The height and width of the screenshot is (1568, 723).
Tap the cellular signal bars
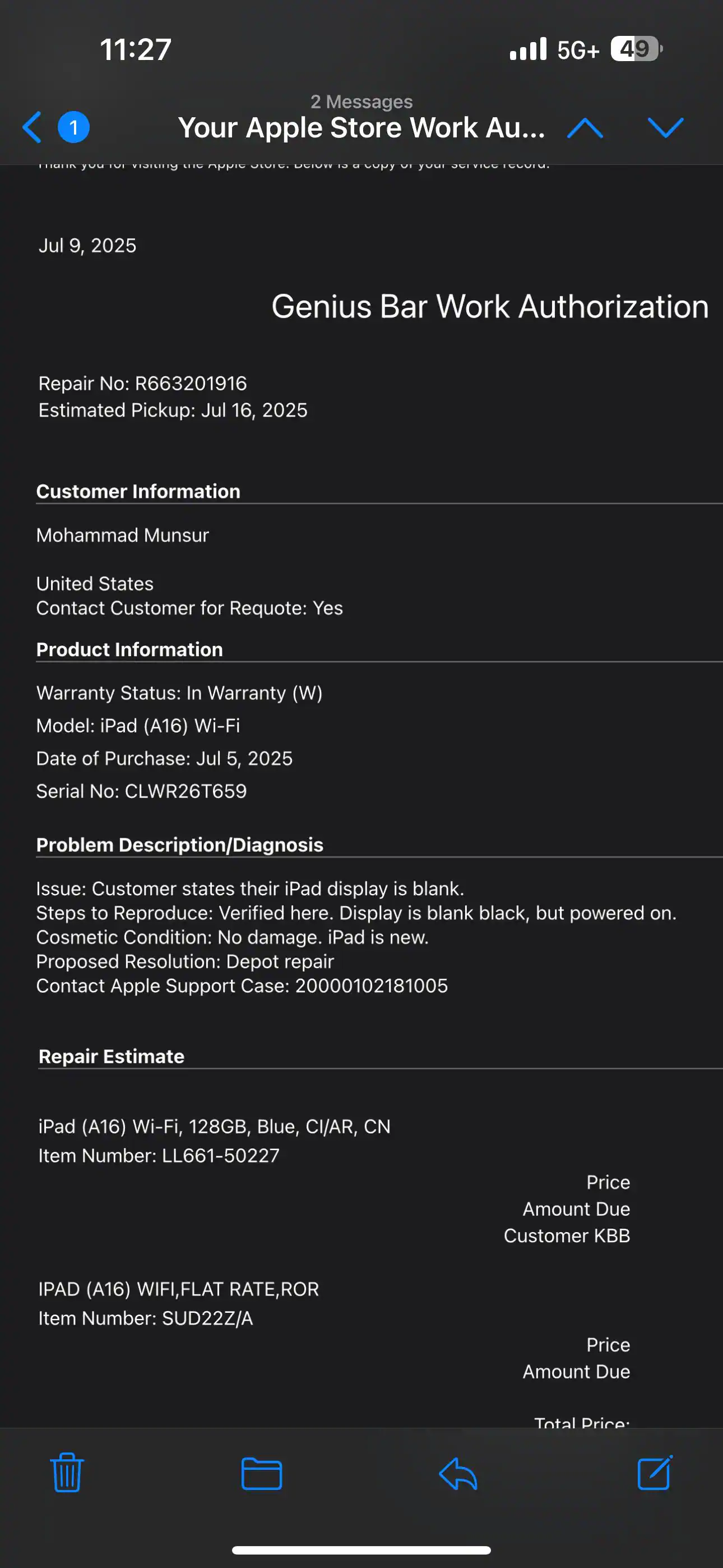point(529,49)
